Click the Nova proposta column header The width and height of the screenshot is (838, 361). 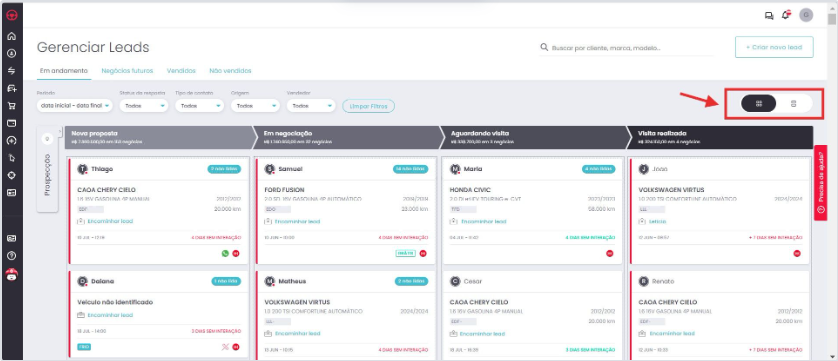pos(158,137)
